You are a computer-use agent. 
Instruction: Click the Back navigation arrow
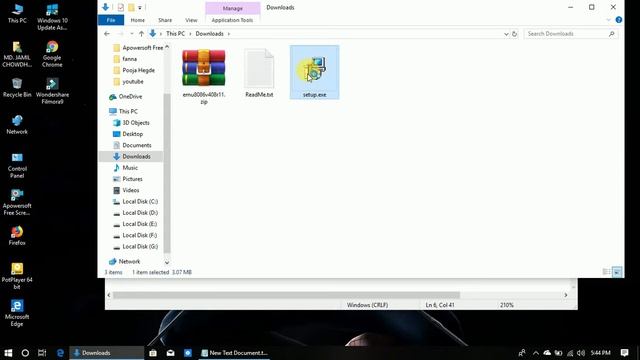pos(107,34)
